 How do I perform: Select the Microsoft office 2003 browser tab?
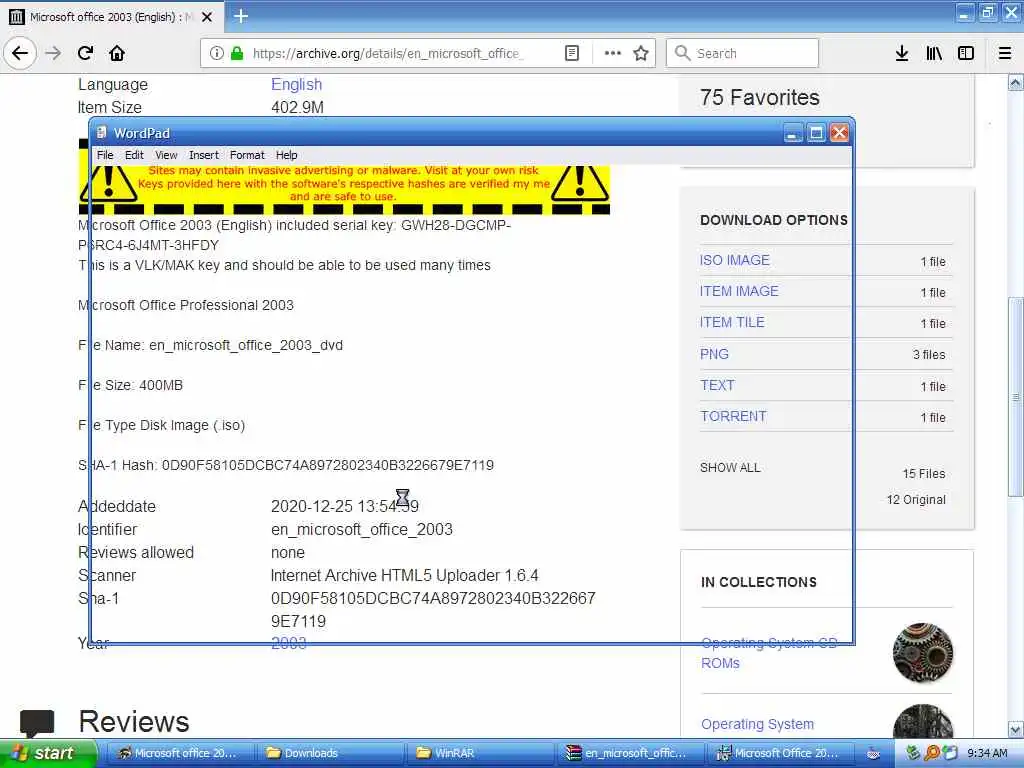coord(112,17)
